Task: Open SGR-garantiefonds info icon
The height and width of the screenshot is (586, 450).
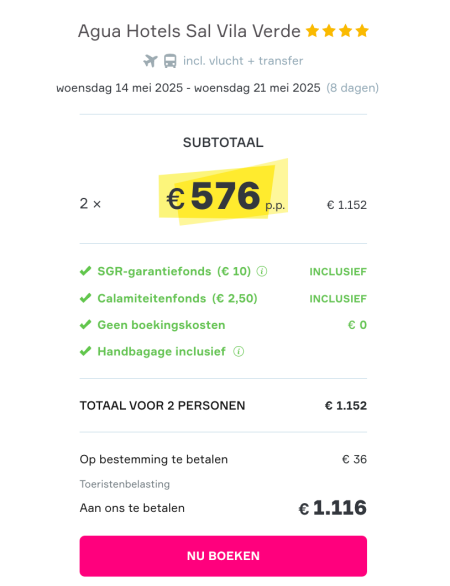Action: click(262, 271)
